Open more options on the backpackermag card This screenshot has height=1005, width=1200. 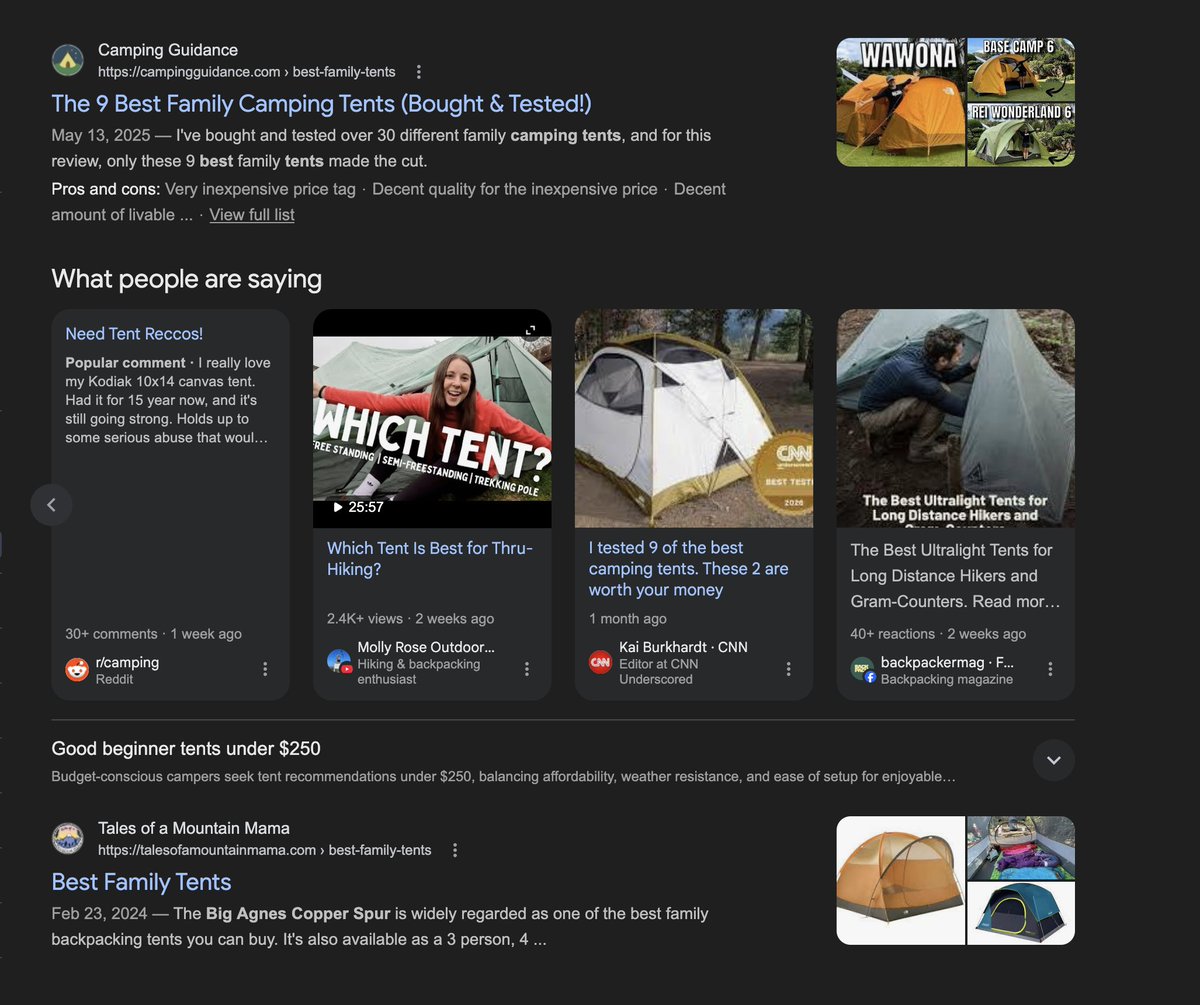click(x=1050, y=669)
